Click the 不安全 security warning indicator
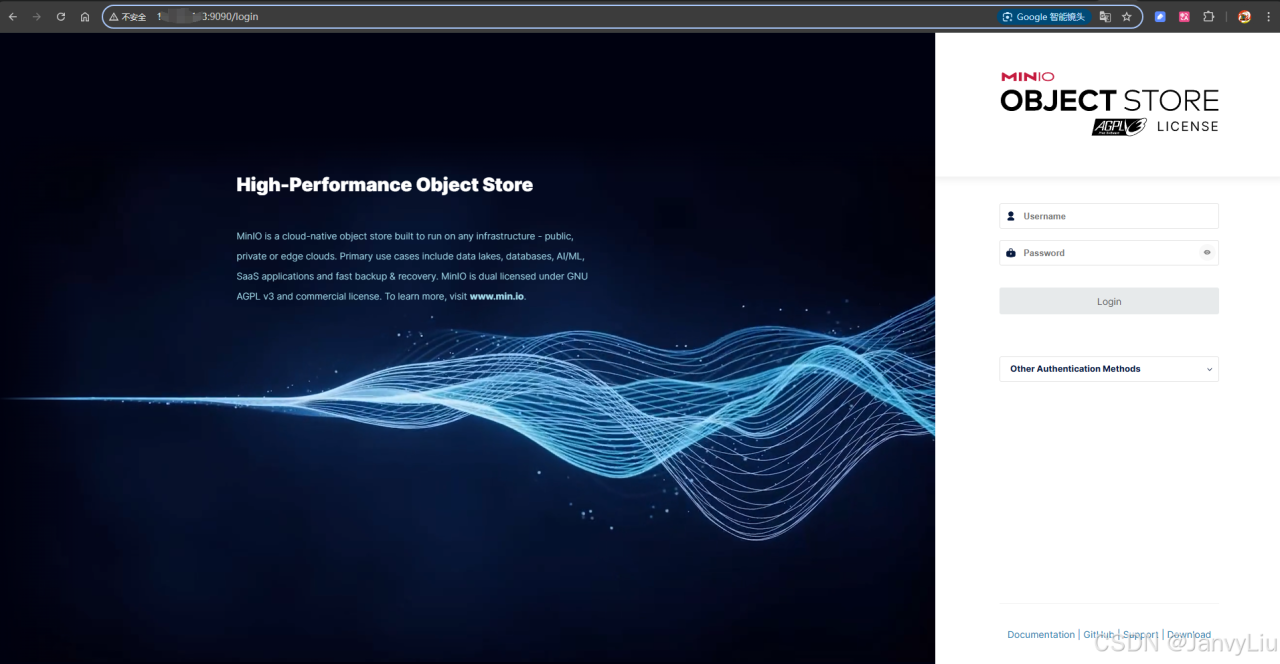1280x664 pixels. click(x=127, y=17)
